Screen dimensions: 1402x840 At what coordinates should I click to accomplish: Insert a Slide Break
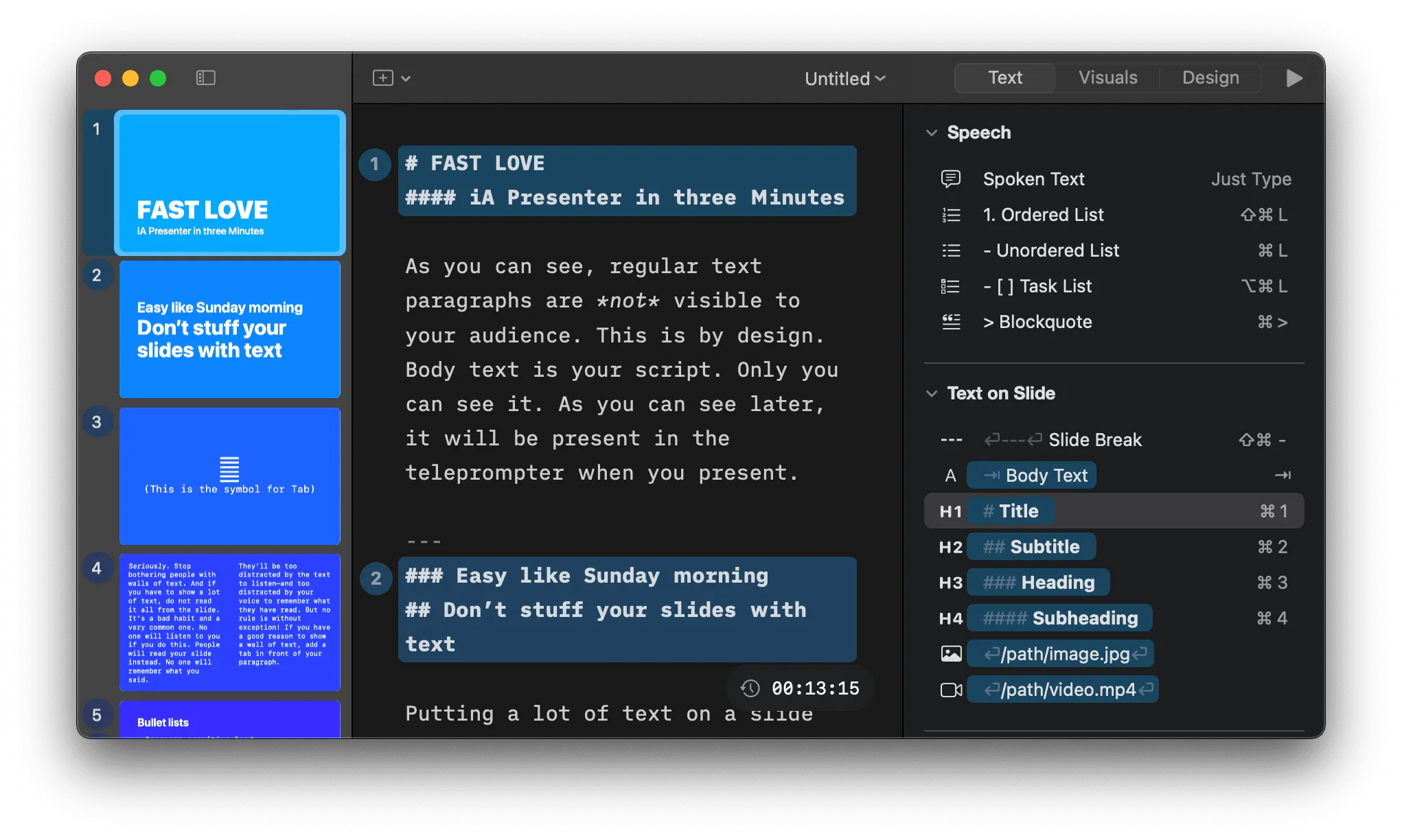[1114, 440]
